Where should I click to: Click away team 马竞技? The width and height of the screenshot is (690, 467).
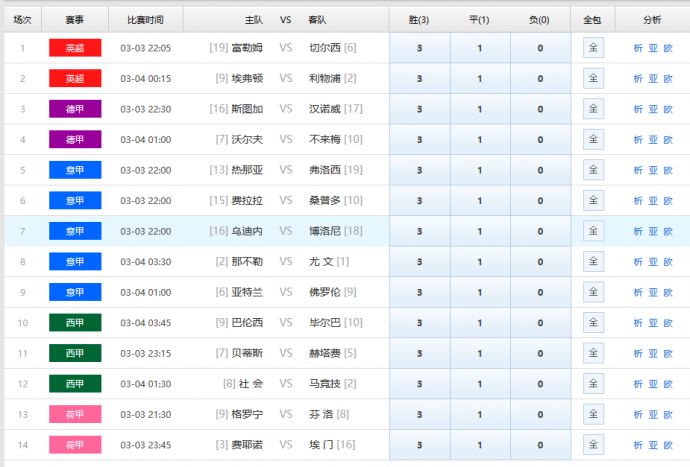point(325,384)
